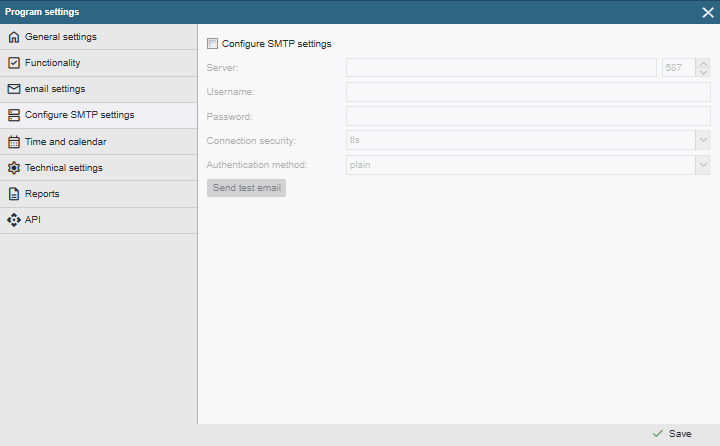Expand the Connection security dropdown

[x=703, y=140]
